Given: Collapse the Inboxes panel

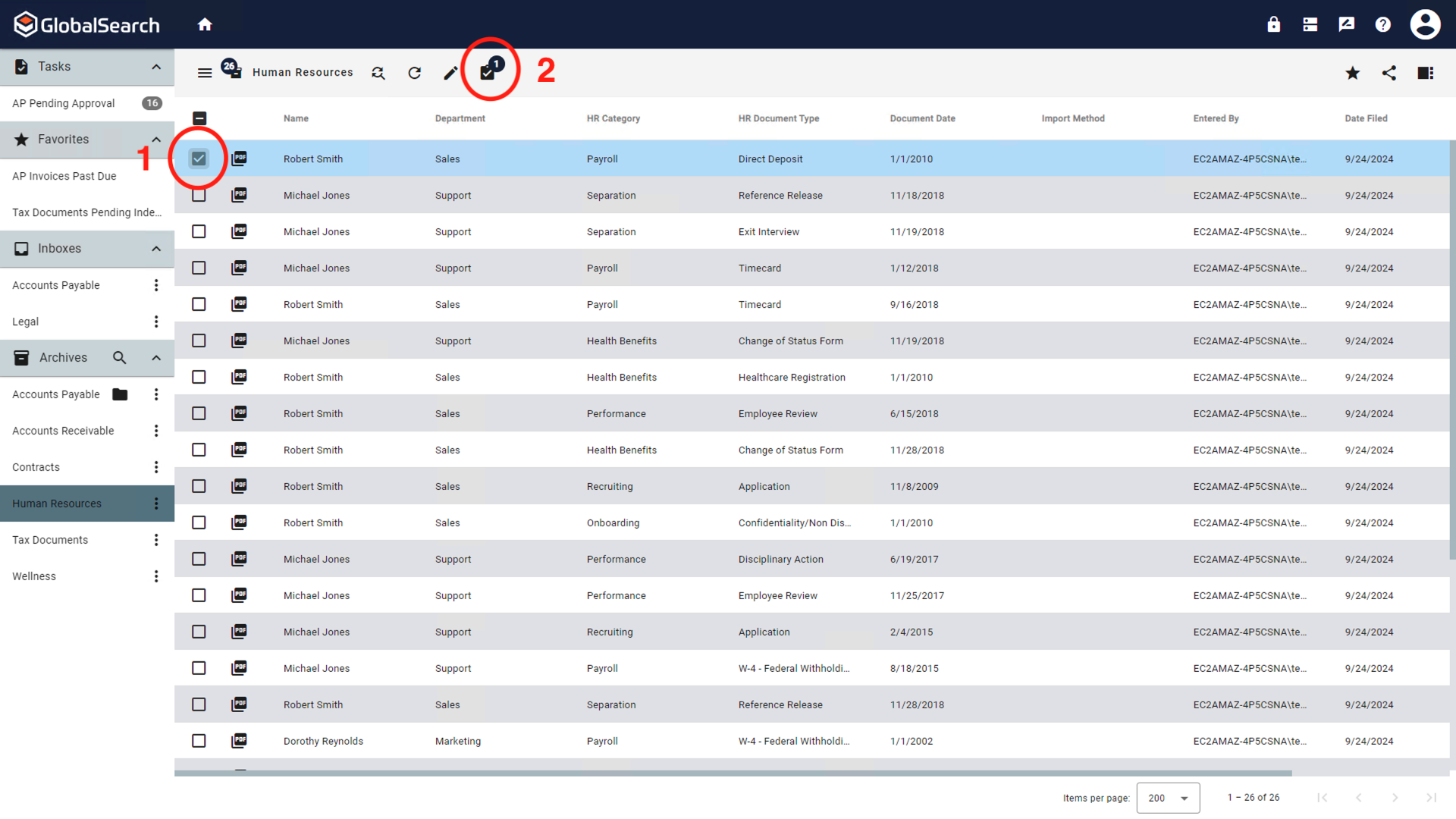Looking at the screenshot, I should pyautogui.click(x=155, y=249).
